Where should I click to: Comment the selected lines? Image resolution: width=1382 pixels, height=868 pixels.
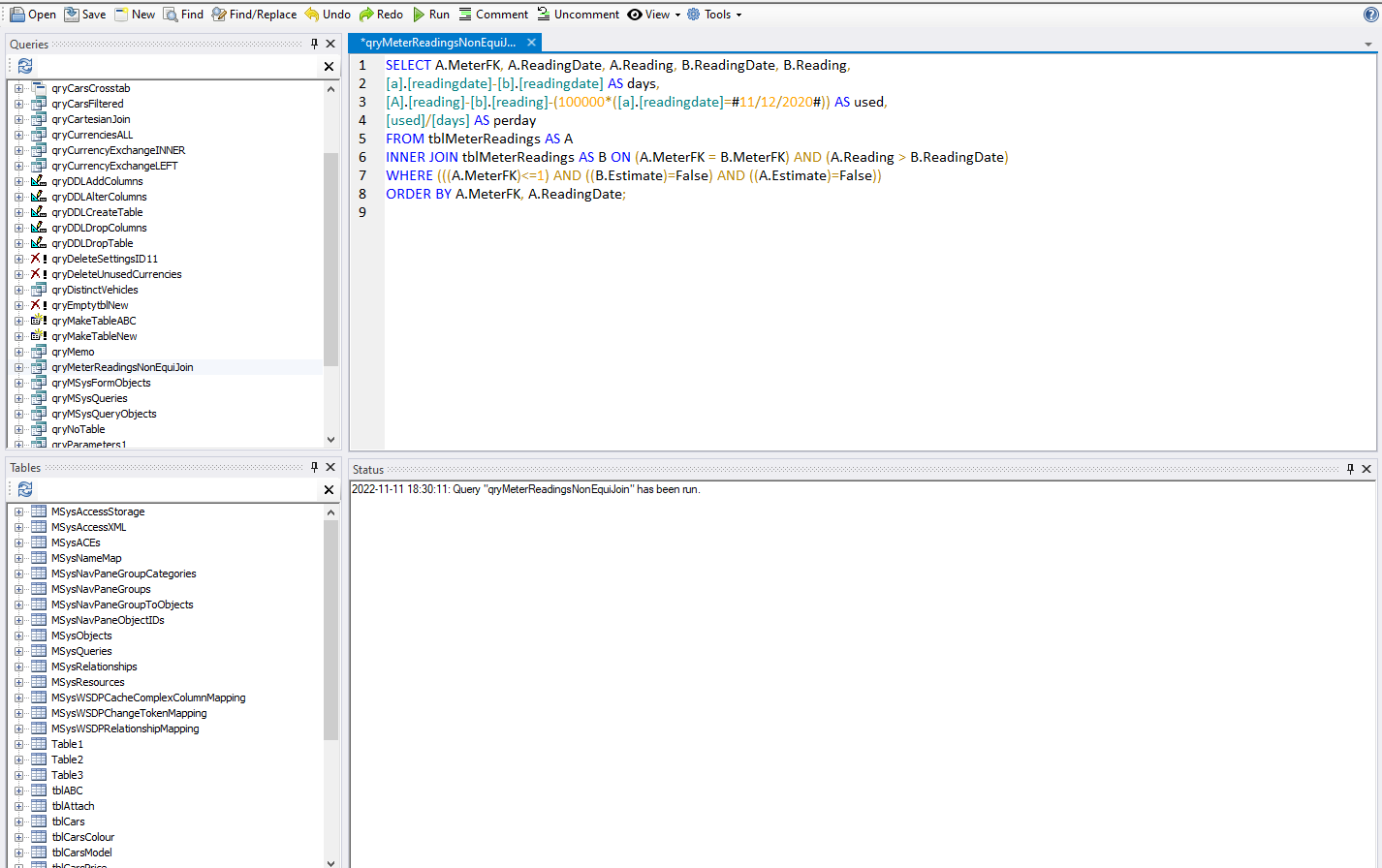coord(493,15)
